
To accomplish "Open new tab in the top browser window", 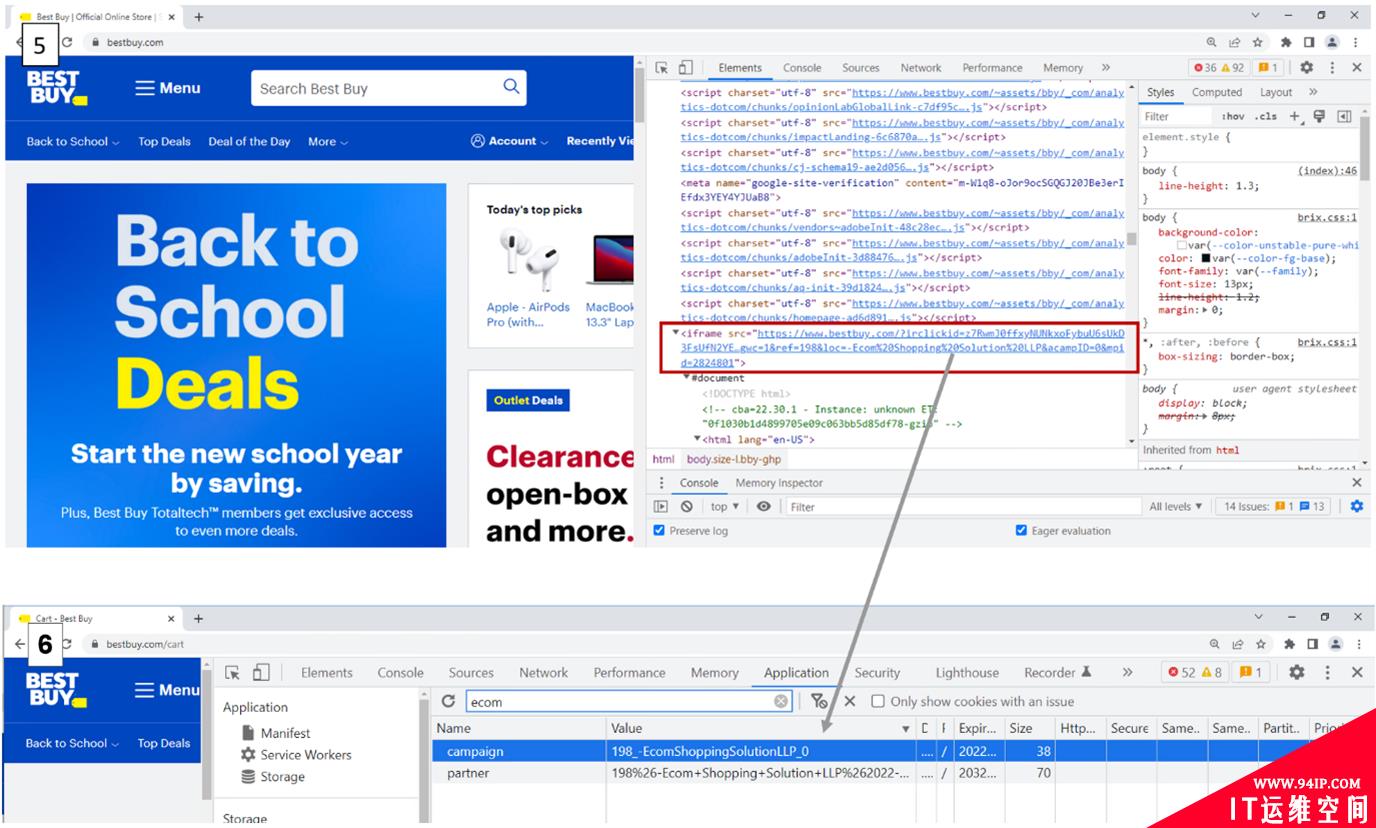I will point(198,17).
